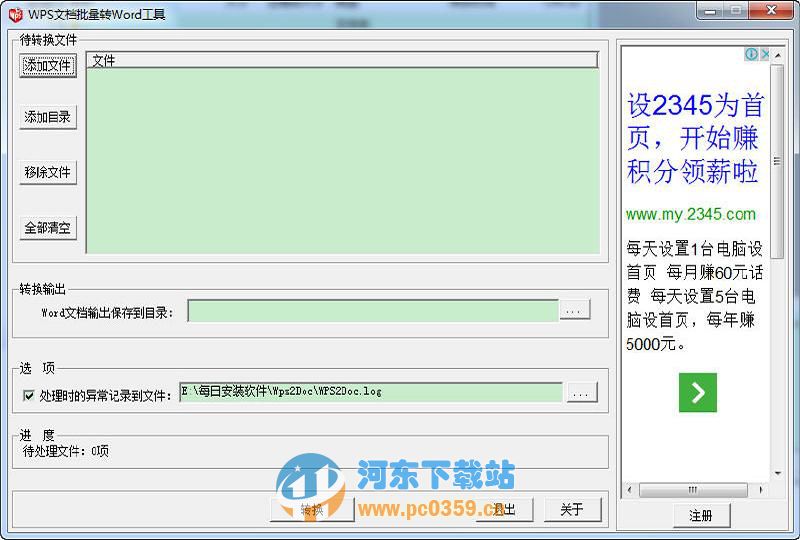The width and height of the screenshot is (800, 540).
Task: Click the WPS2Doc.log path field
Action: point(370,391)
